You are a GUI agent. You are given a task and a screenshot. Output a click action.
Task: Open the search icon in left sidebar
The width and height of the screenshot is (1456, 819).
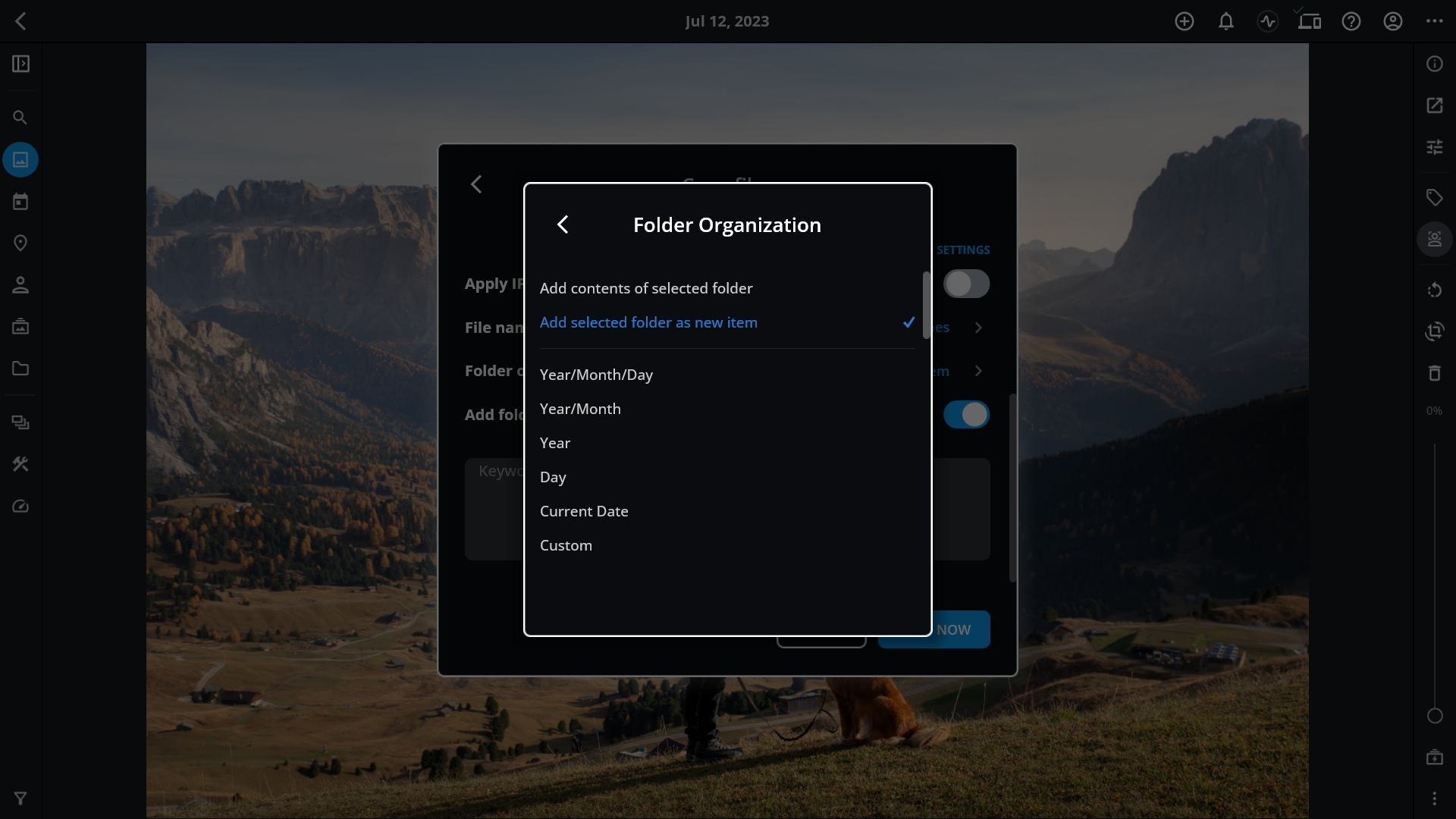pos(20,118)
